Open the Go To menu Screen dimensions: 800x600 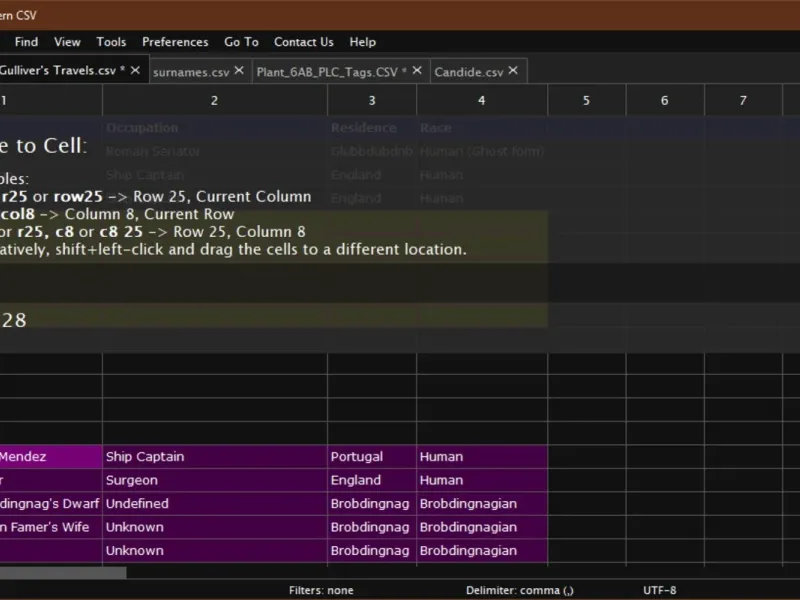coord(241,42)
